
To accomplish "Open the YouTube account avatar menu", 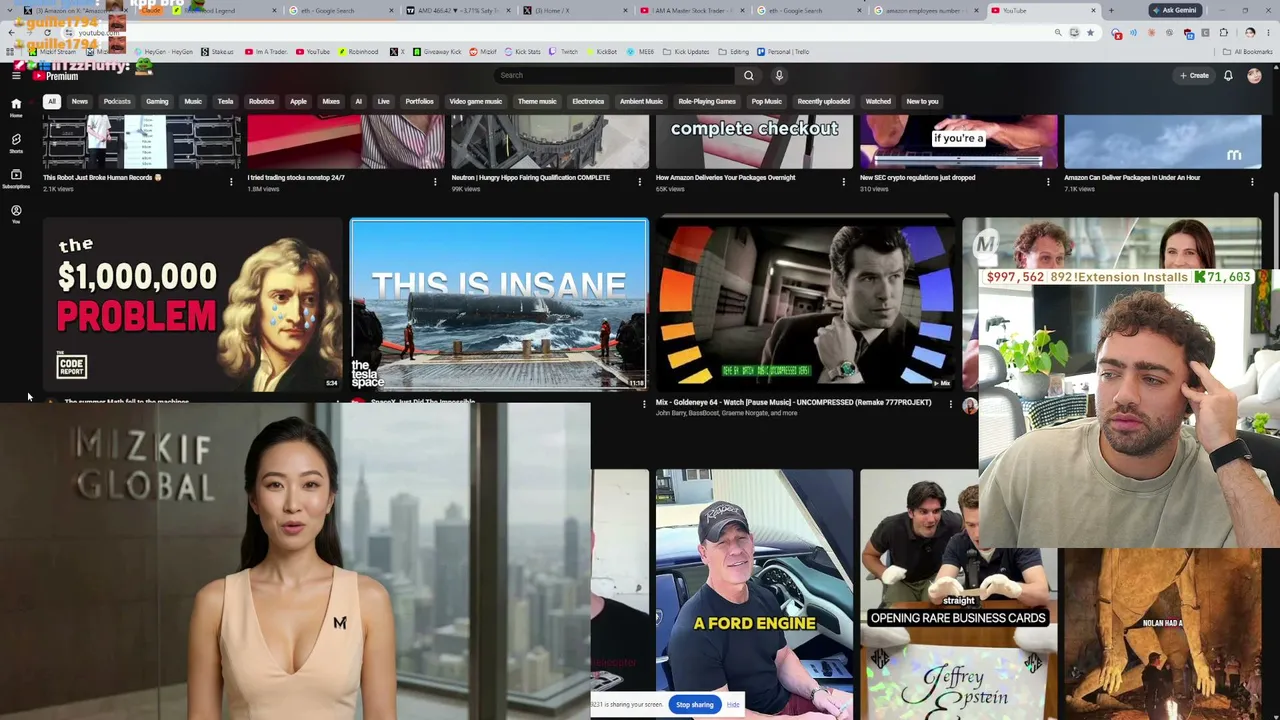I will click(1254, 75).
